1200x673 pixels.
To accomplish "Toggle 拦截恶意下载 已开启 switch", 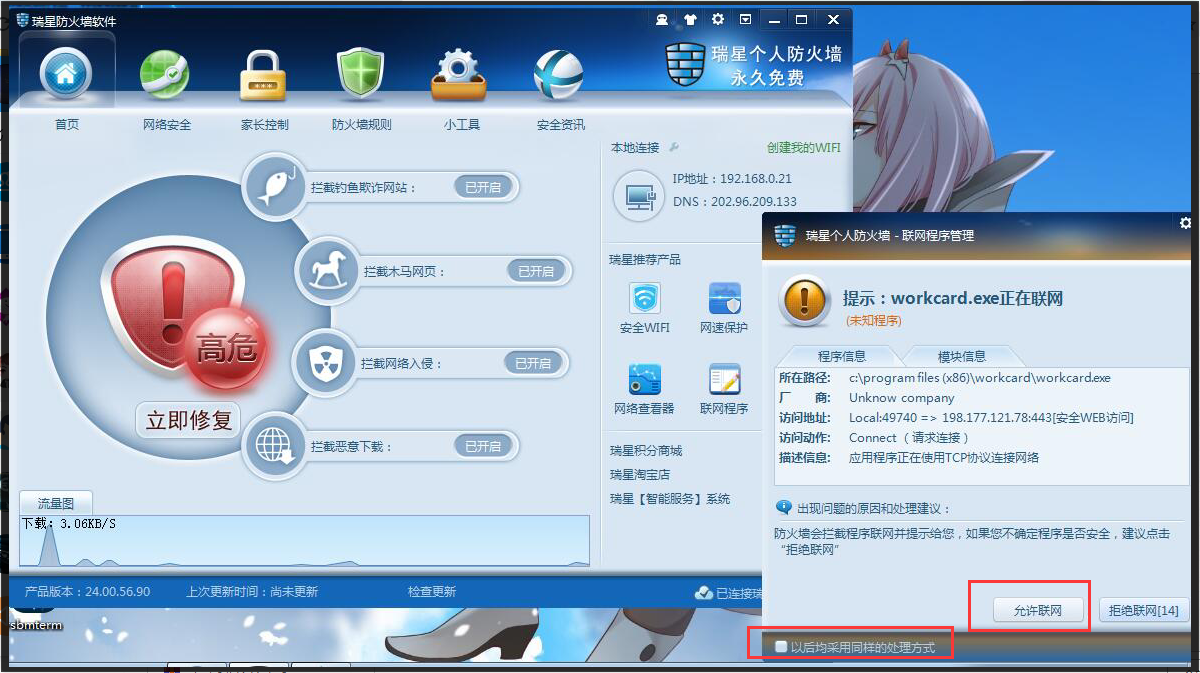I will coord(484,446).
